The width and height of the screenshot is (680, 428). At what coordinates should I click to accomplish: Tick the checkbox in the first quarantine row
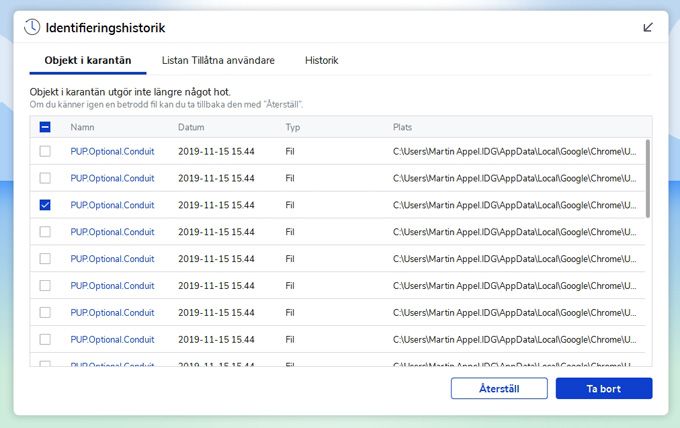(45, 151)
